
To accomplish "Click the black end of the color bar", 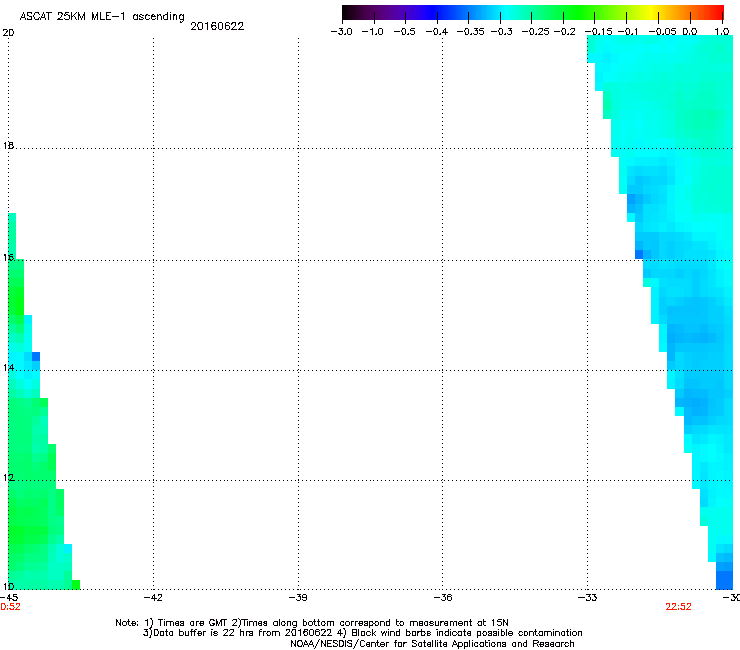I will (348, 12).
